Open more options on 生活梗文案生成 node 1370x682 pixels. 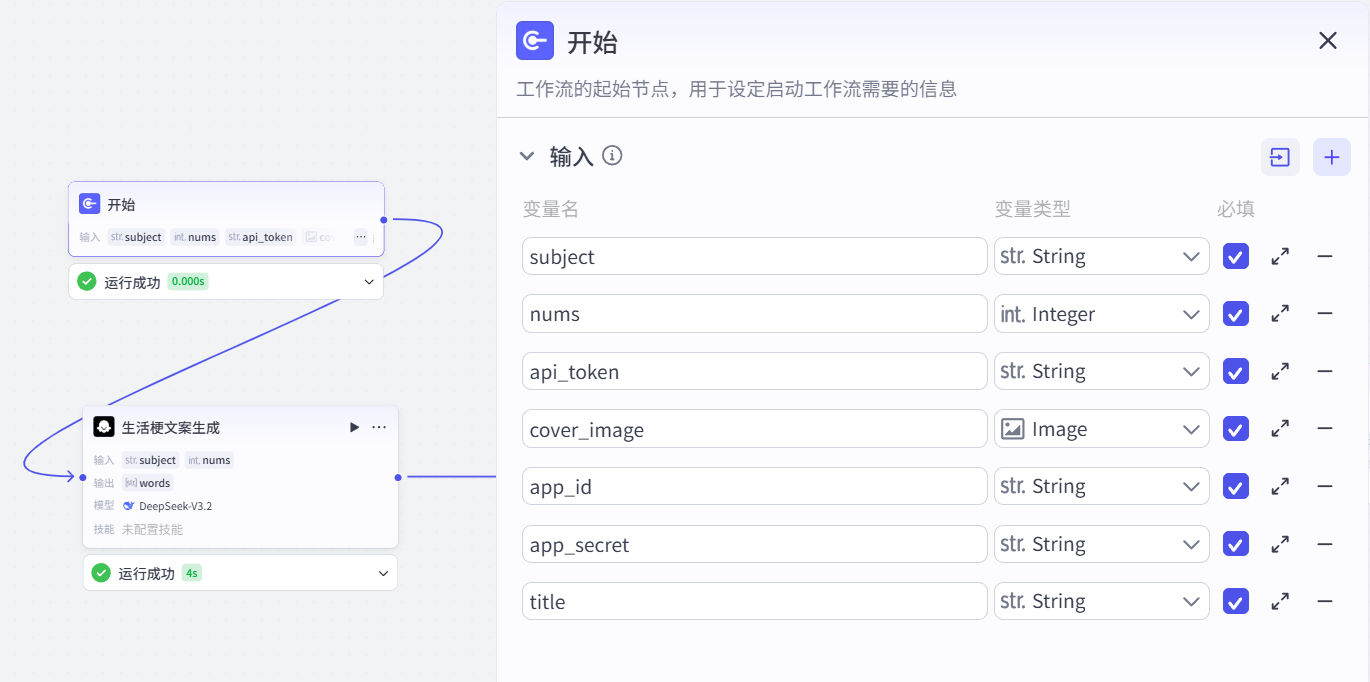coord(379,427)
